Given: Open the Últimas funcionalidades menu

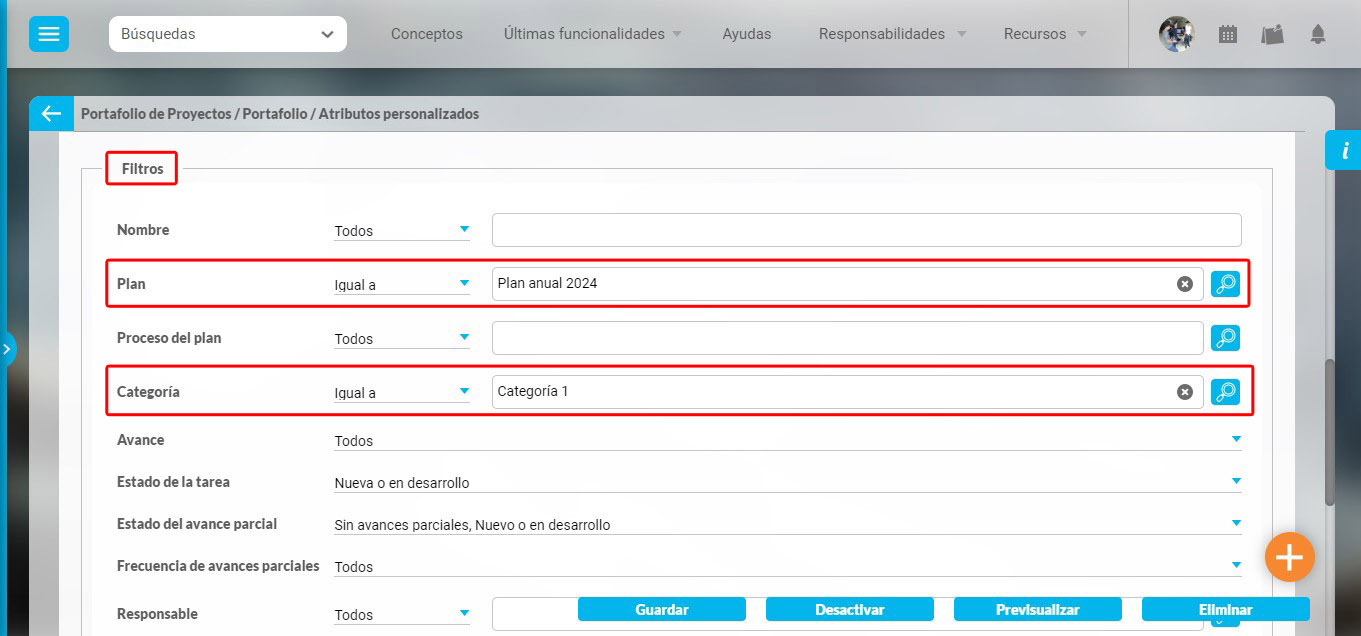Looking at the screenshot, I should [592, 34].
